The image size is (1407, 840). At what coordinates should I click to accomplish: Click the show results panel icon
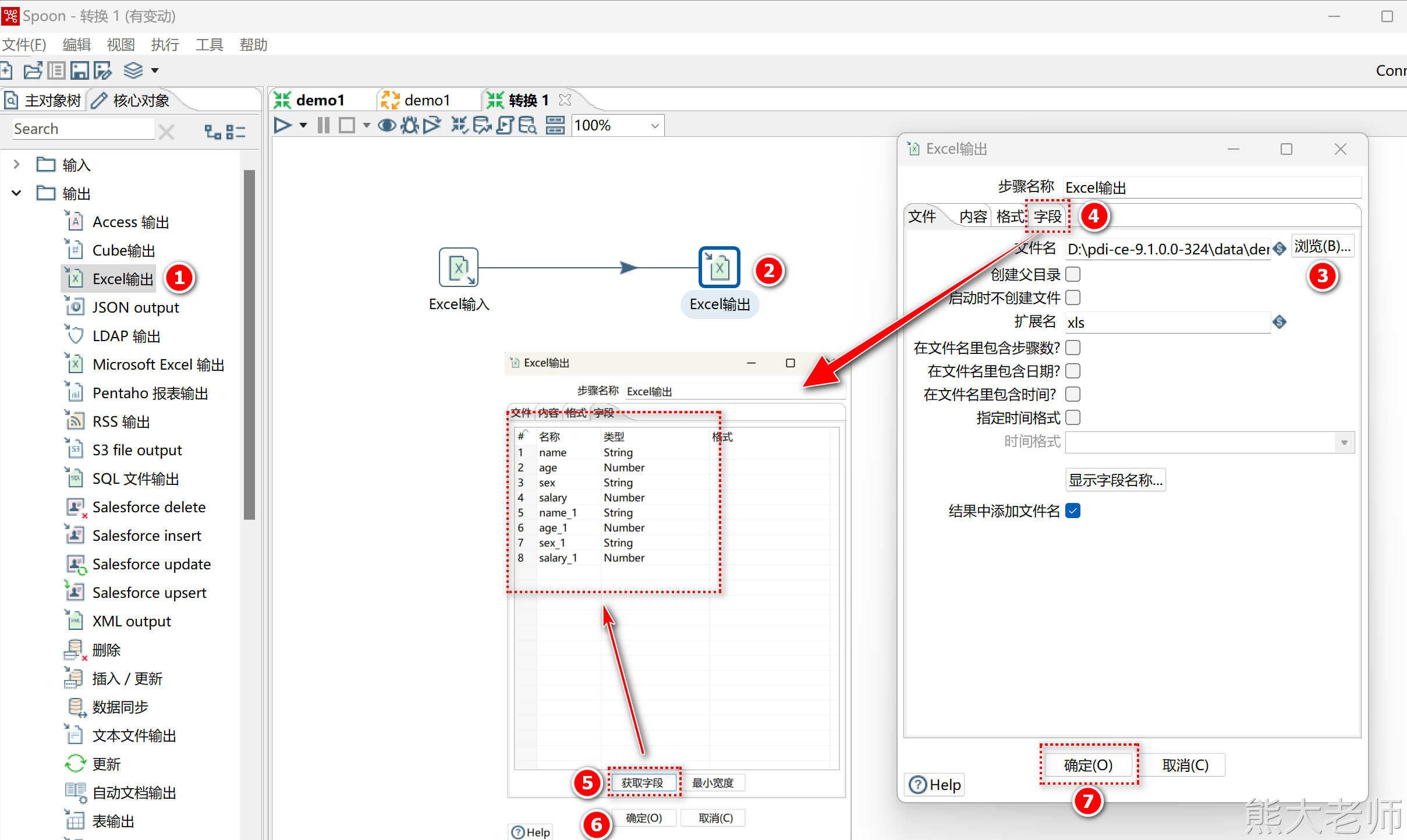pos(555,125)
